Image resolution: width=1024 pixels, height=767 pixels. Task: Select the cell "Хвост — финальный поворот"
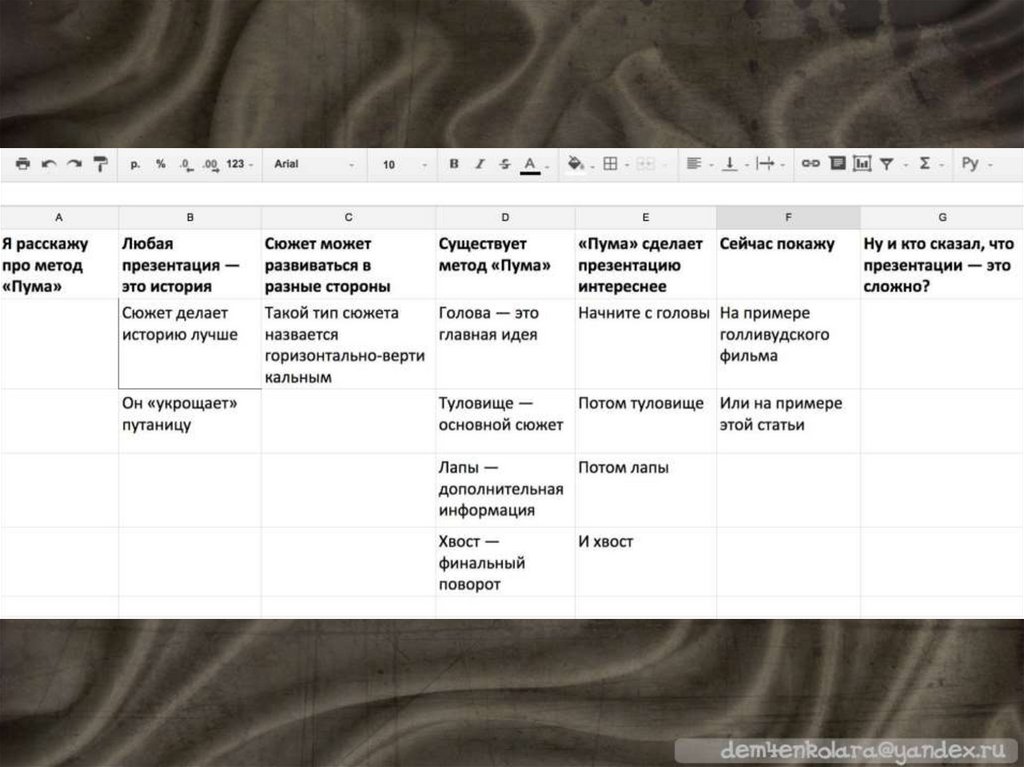pos(504,562)
